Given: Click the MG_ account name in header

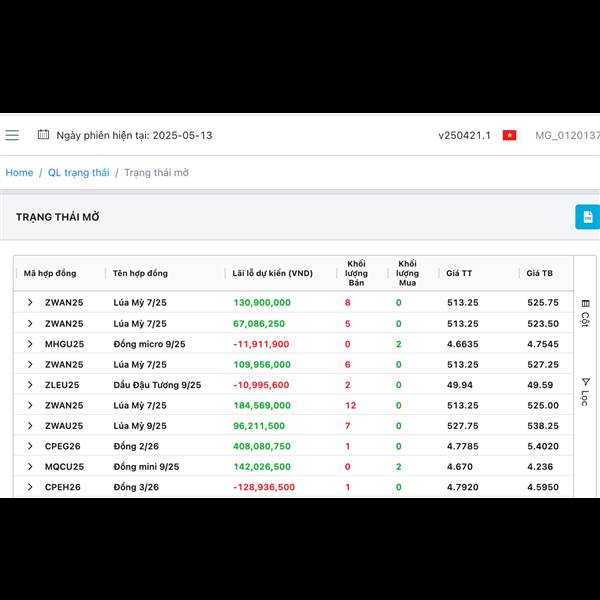Looking at the screenshot, I should click(x=567, y=135).
